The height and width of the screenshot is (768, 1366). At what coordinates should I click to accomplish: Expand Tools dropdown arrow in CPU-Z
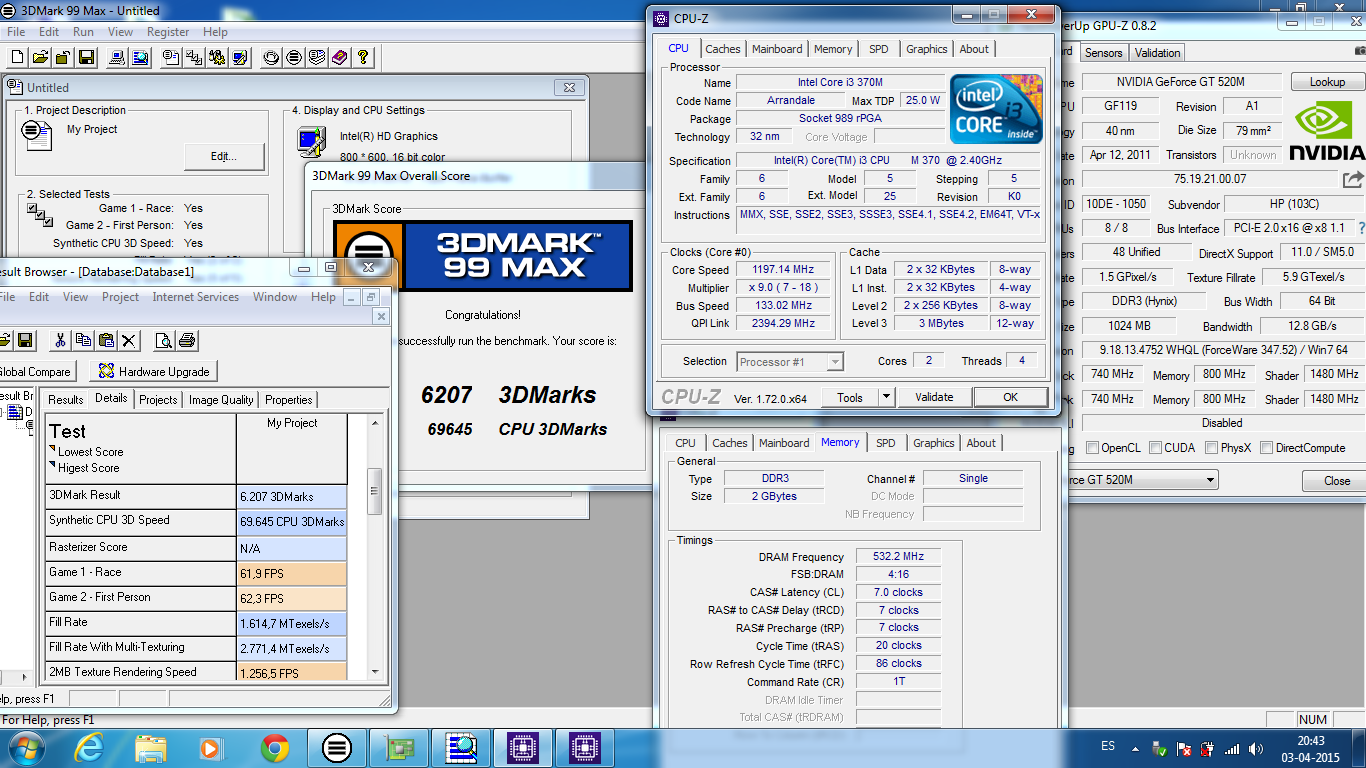pos(885,397)
